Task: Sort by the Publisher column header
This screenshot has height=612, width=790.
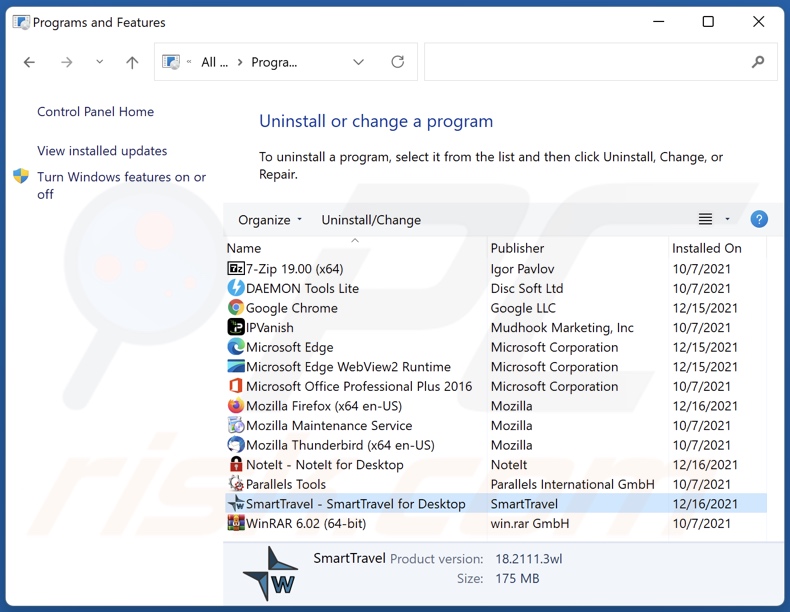Action: click(x=517, y=248)
